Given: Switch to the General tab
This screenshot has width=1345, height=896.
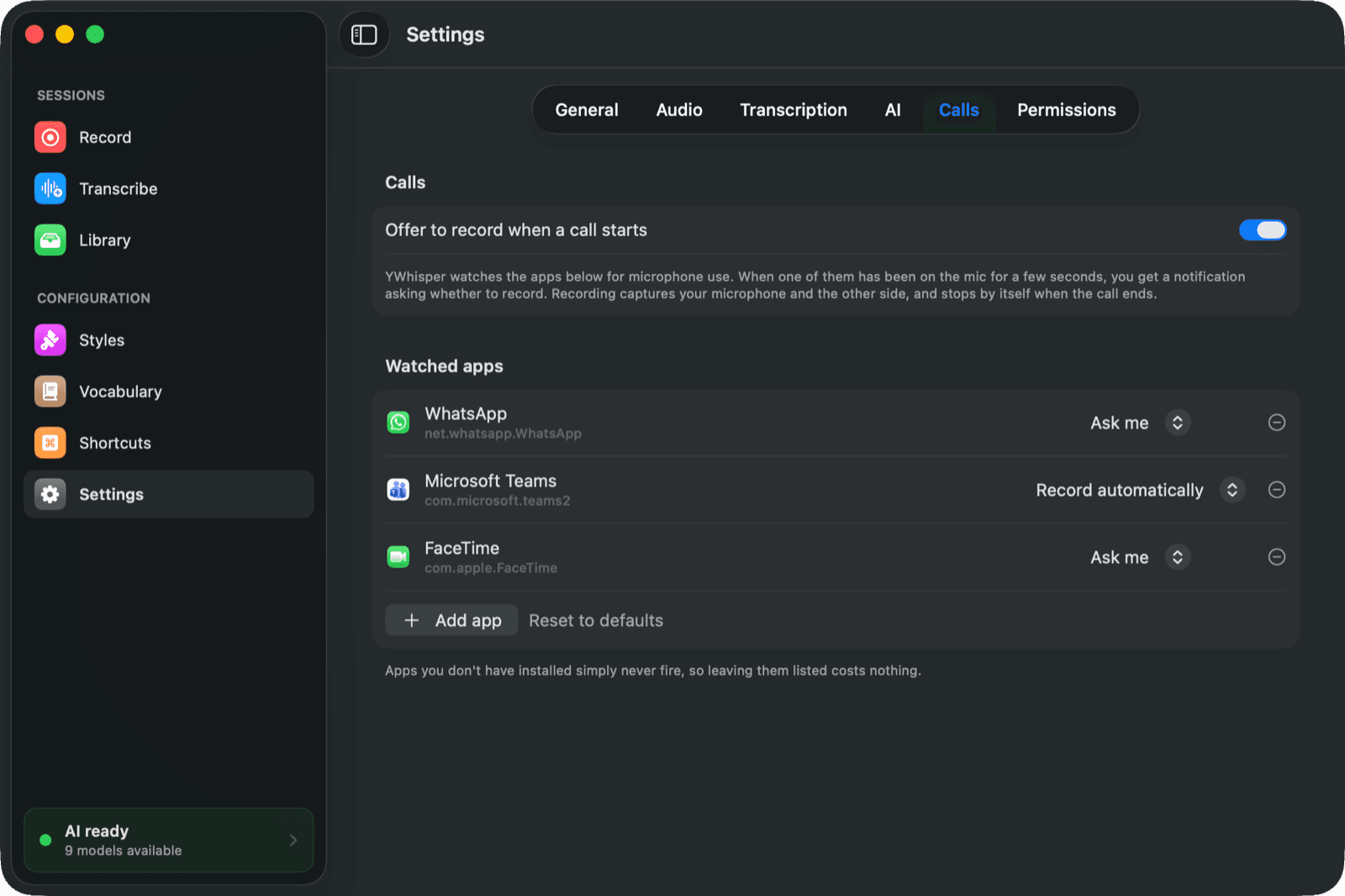Looking at the screenshot, I should coord(587,110).
